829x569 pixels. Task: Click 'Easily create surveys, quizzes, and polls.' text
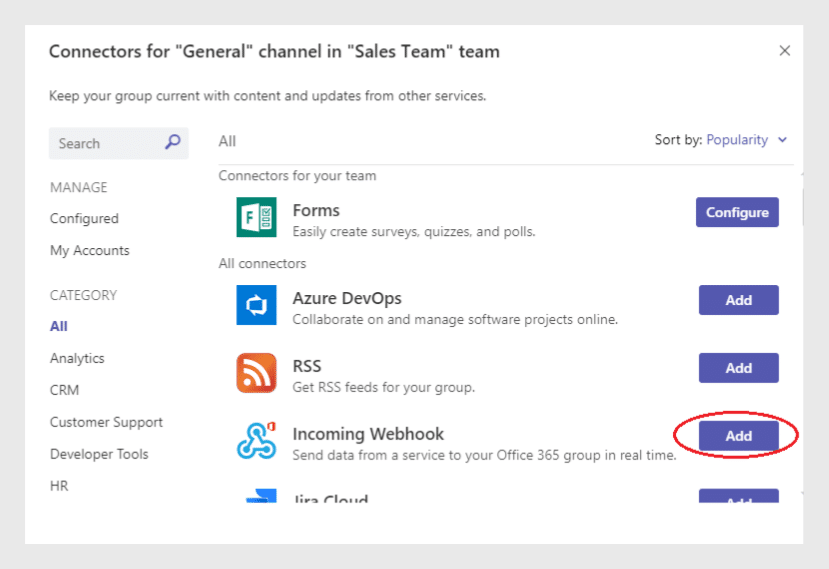(x=414, y=232)
